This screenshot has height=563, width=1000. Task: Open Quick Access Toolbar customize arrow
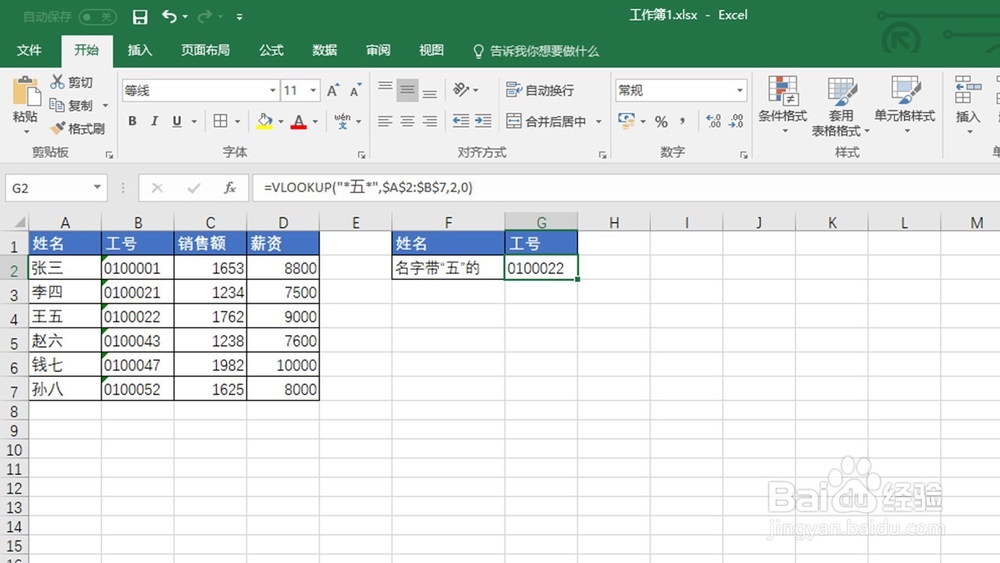[x=239, y=17]
